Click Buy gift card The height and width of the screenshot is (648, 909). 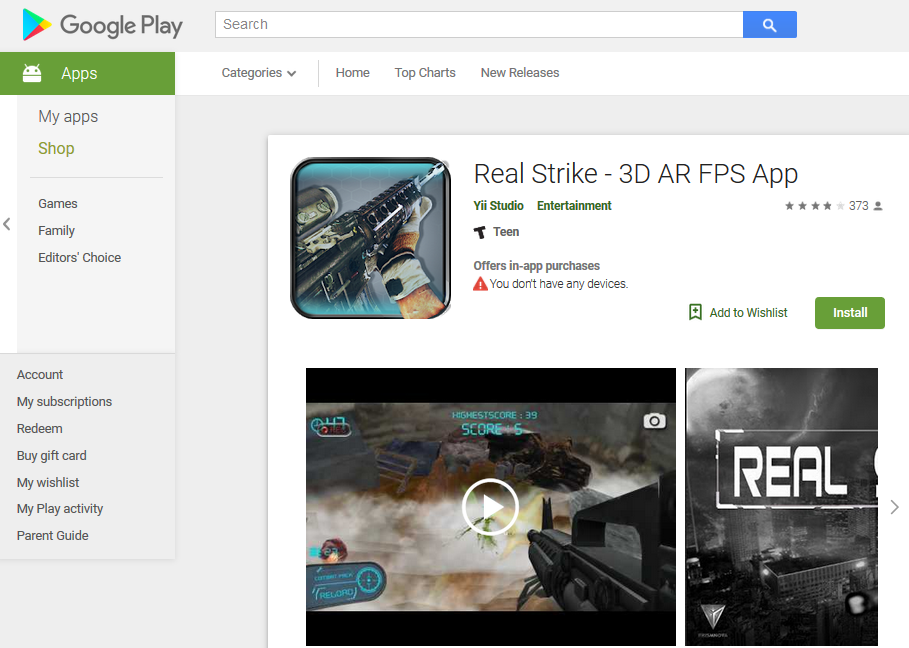pos(52,456)
